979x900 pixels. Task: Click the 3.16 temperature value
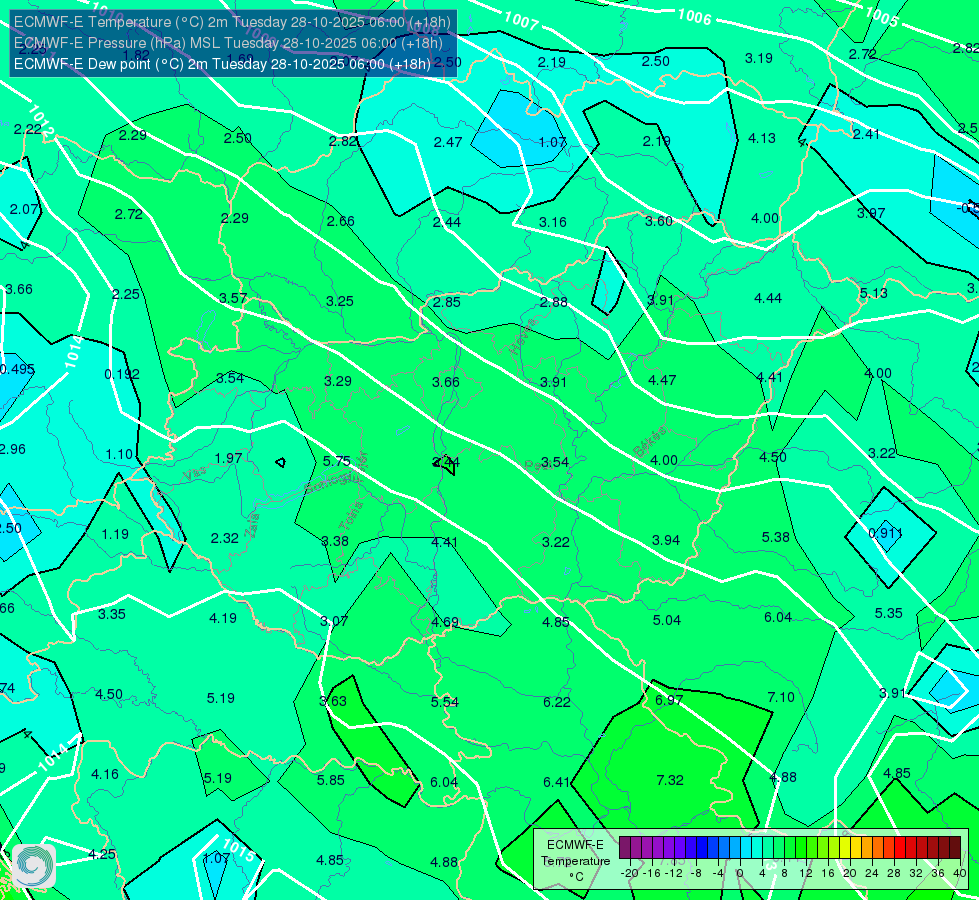(x=553, y=222)
